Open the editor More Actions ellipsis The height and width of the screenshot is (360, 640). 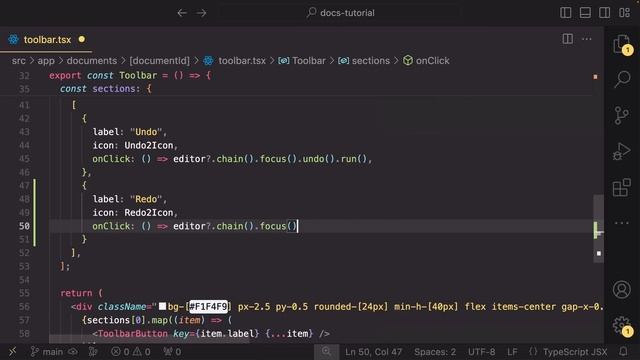587,39
